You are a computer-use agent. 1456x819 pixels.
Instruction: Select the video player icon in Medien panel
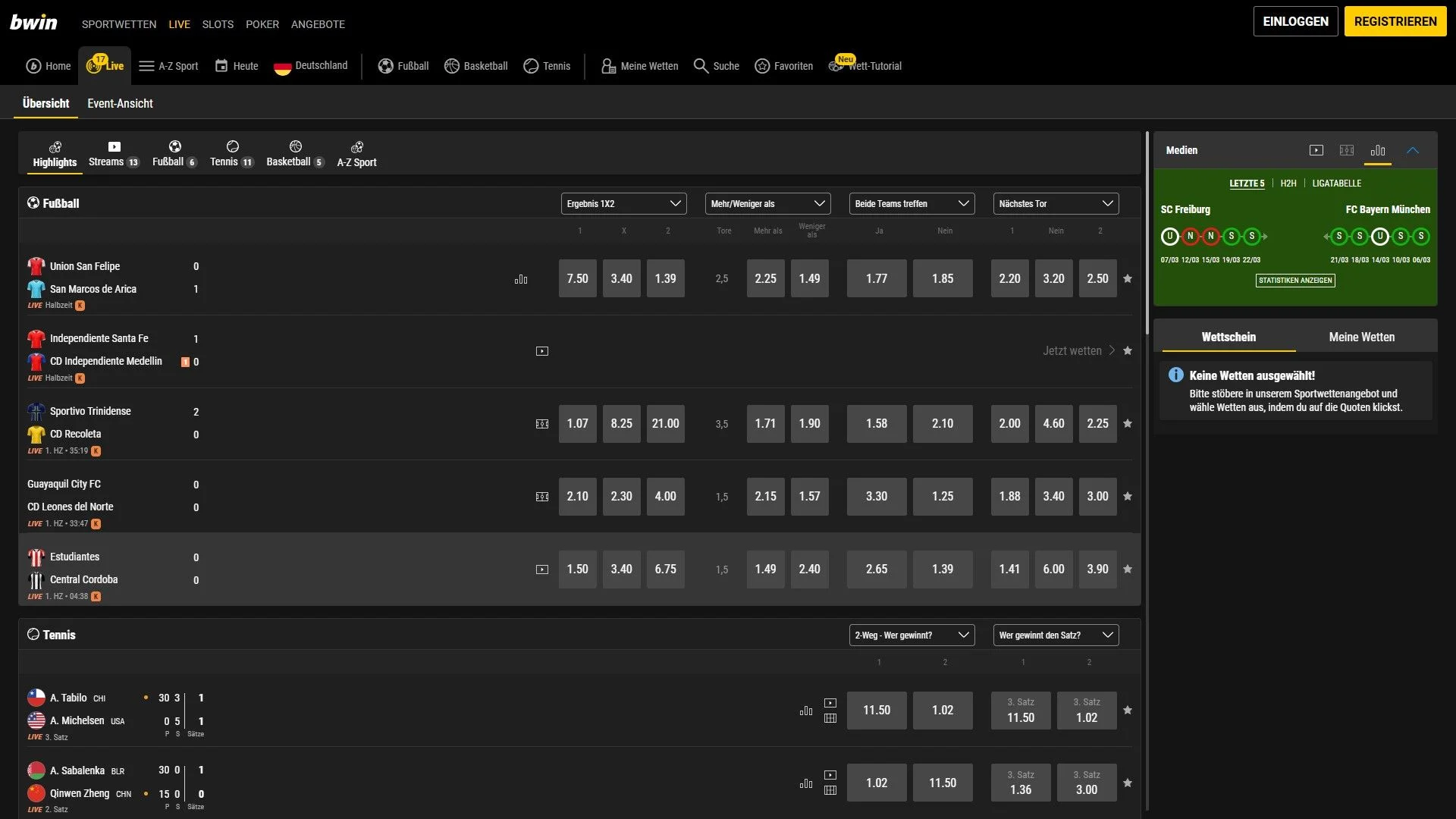[1317, 150]
